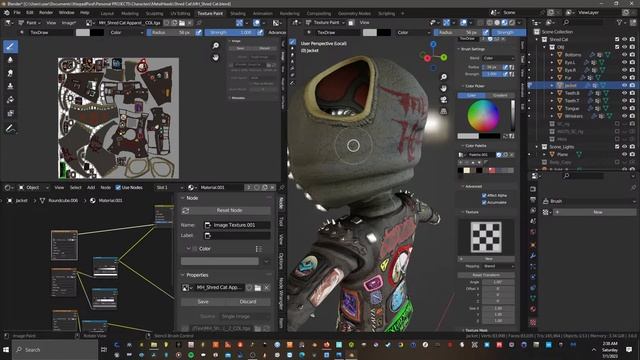
Task: Select the Draw brush tool in image editor
Action: pos(11,47)
